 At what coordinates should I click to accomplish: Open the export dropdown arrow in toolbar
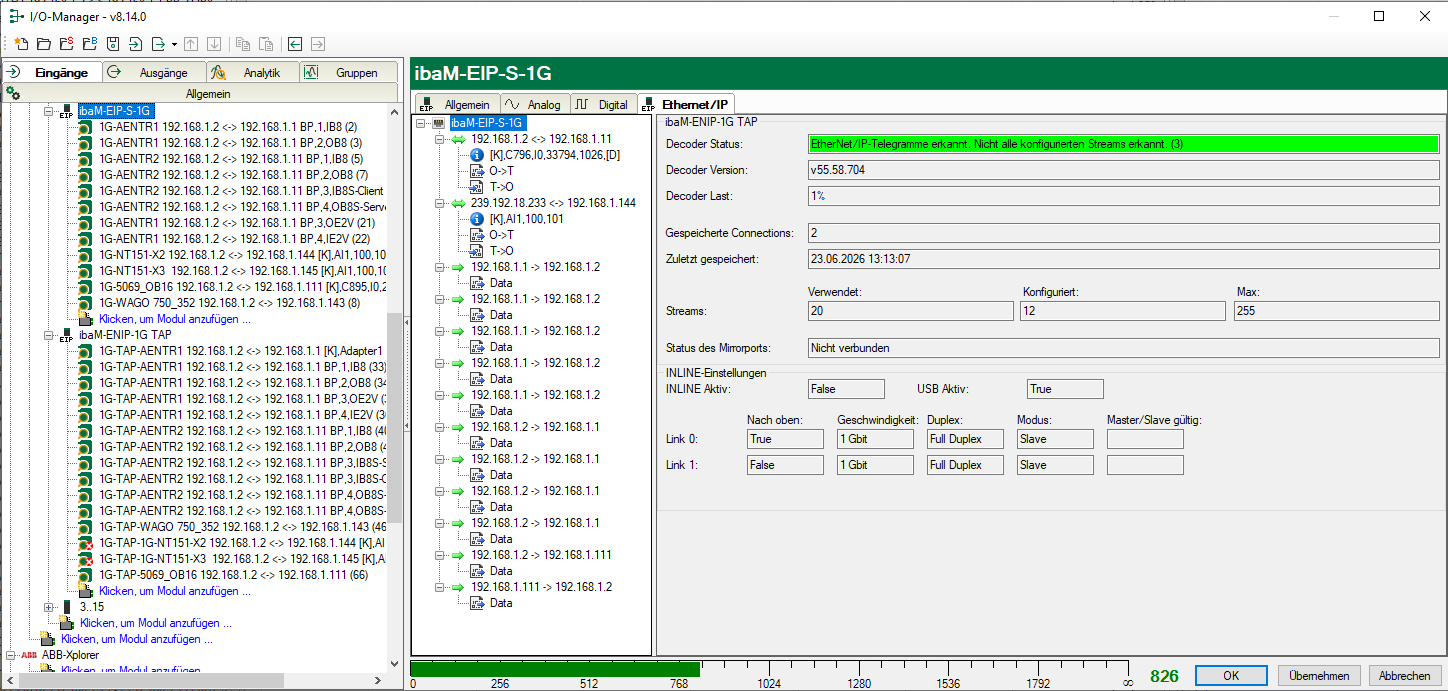[174, 45]
